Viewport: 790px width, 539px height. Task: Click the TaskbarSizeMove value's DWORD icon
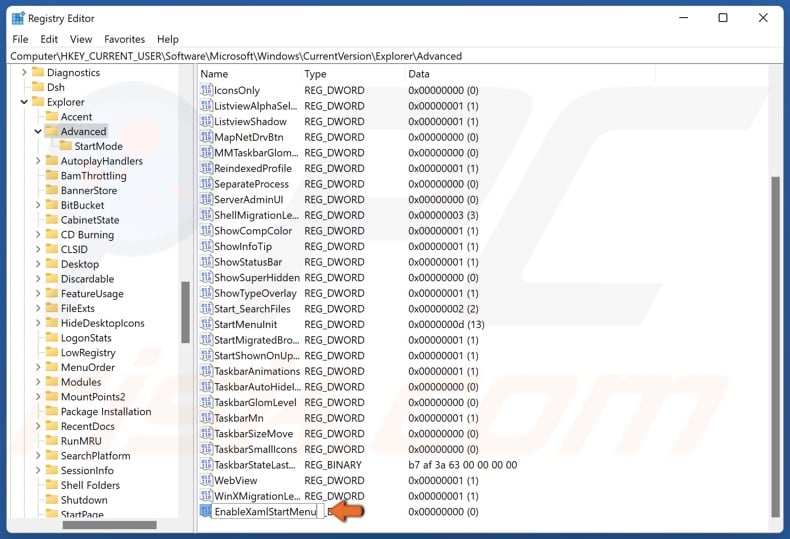click(x=206, y=434)
